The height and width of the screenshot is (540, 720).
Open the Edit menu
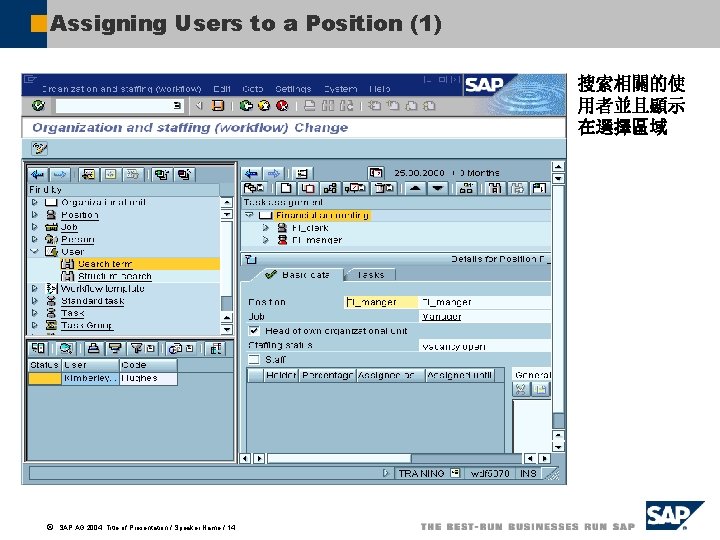222,89
